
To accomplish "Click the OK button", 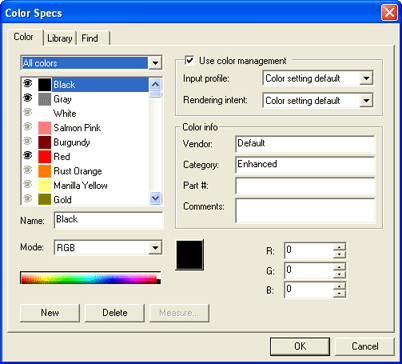I will point(300,346).
